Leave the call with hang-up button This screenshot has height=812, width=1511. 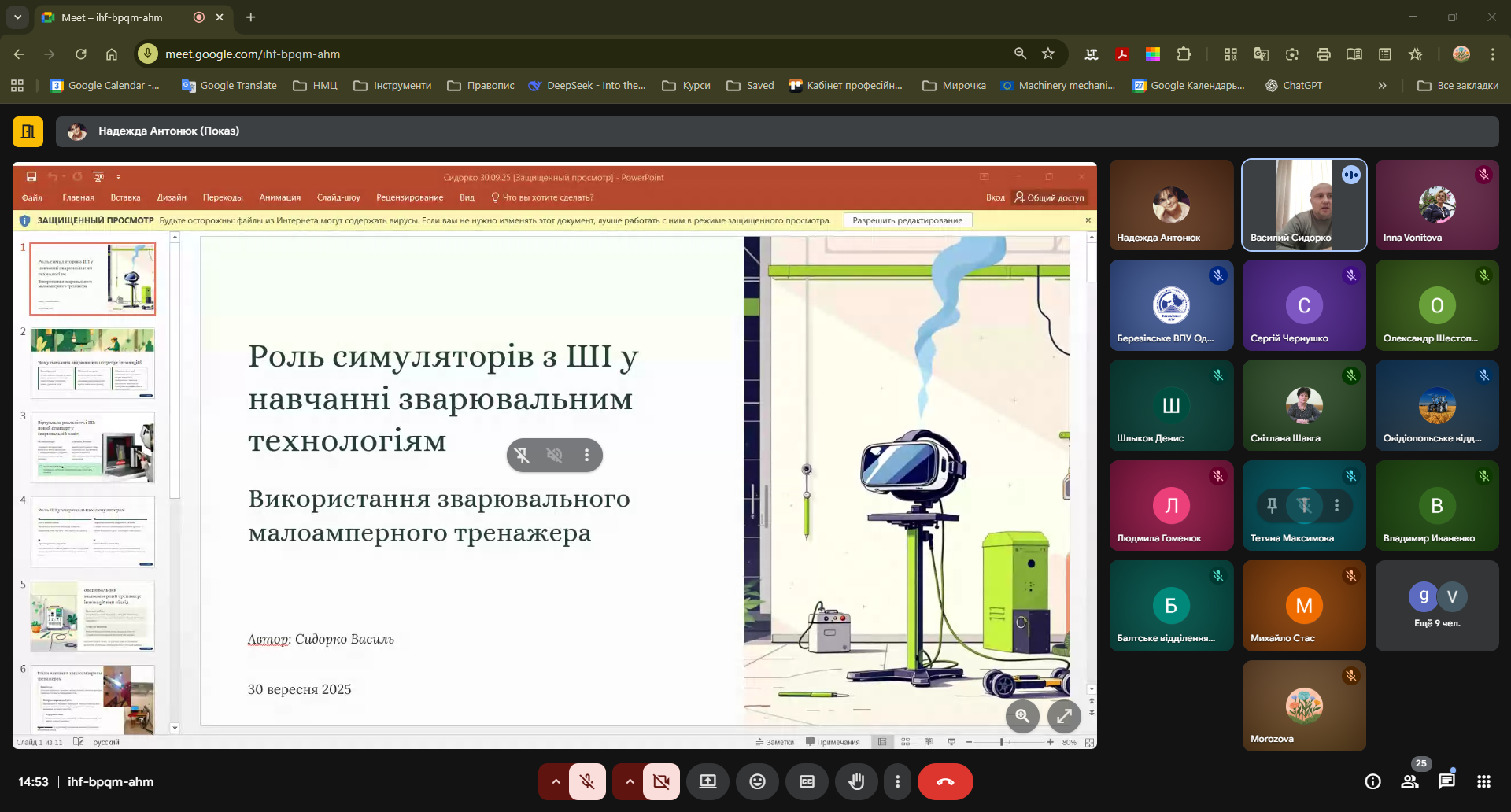[945, 781]
